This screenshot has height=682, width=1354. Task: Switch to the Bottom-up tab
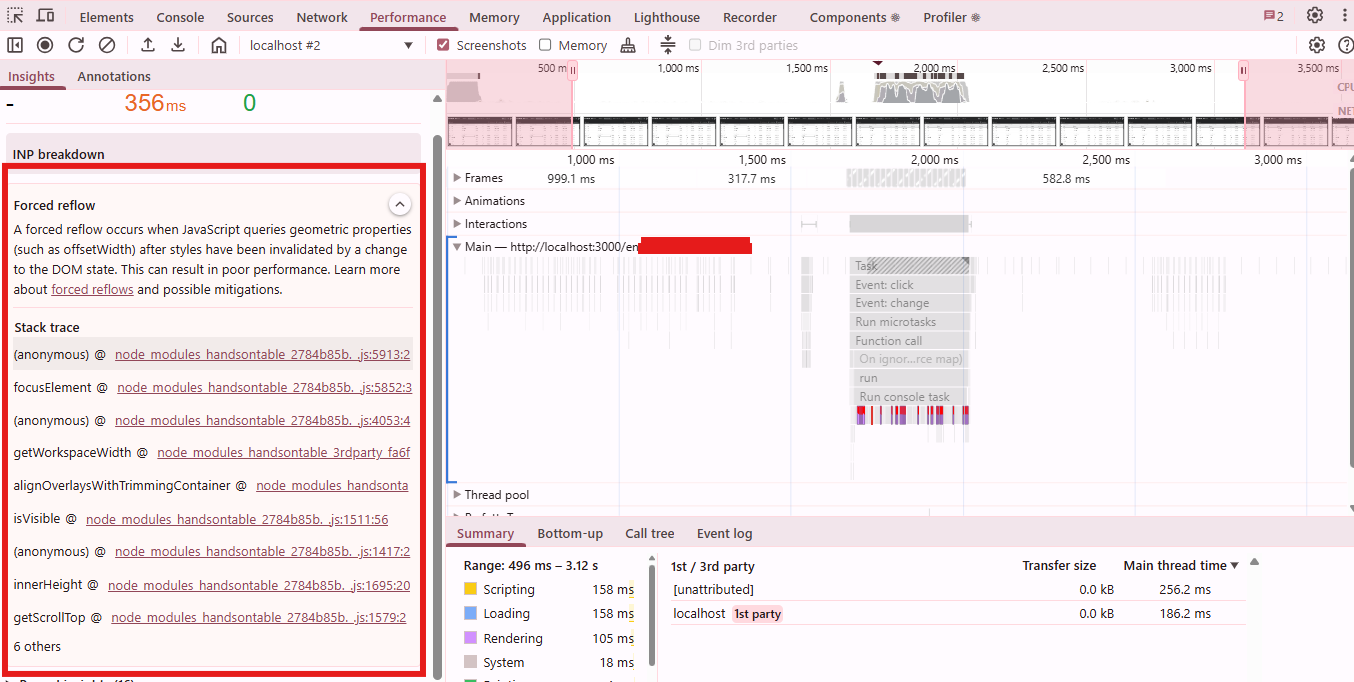[x=570, y=533]
